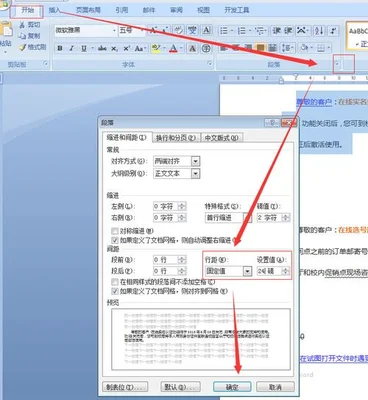Click the Increase Indent icon

[x=287, y=31]
